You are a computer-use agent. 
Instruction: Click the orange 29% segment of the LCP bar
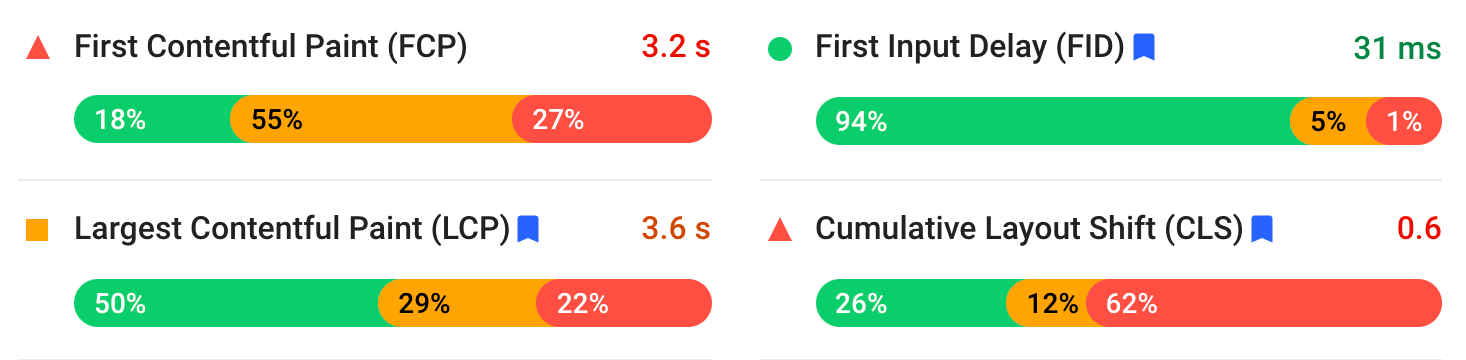pyautogui.click(x=457, y=303)
